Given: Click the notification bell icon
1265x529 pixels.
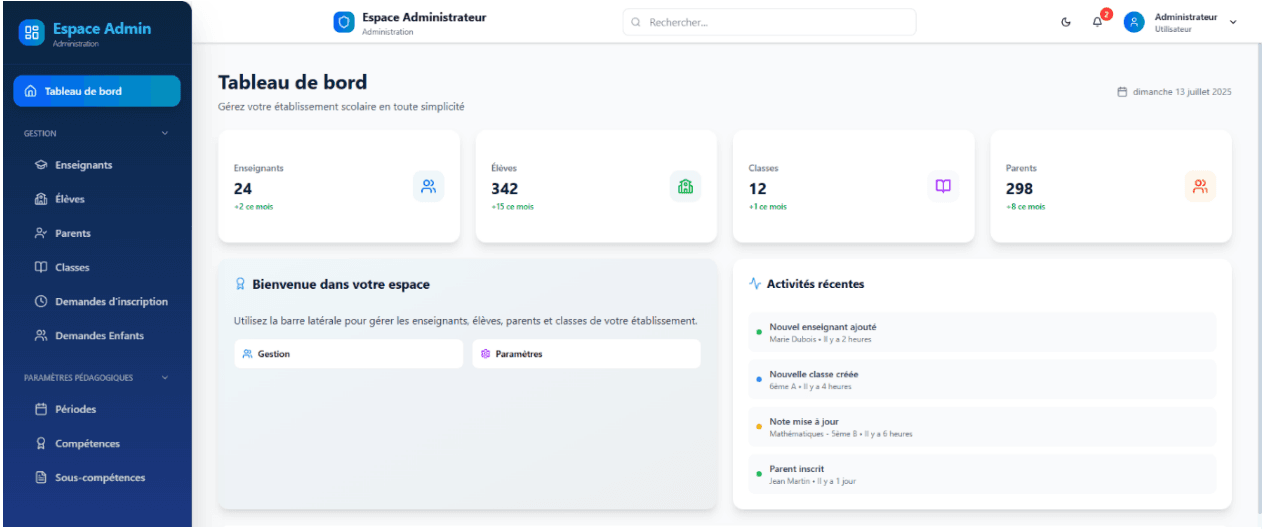Looking at the screenshot, I should coord(1097,23).
